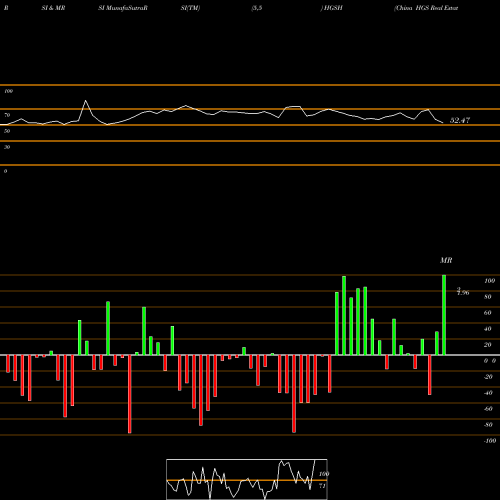
Task: Click the HGSH ticker text in header
Action: [x=333, y=8]
